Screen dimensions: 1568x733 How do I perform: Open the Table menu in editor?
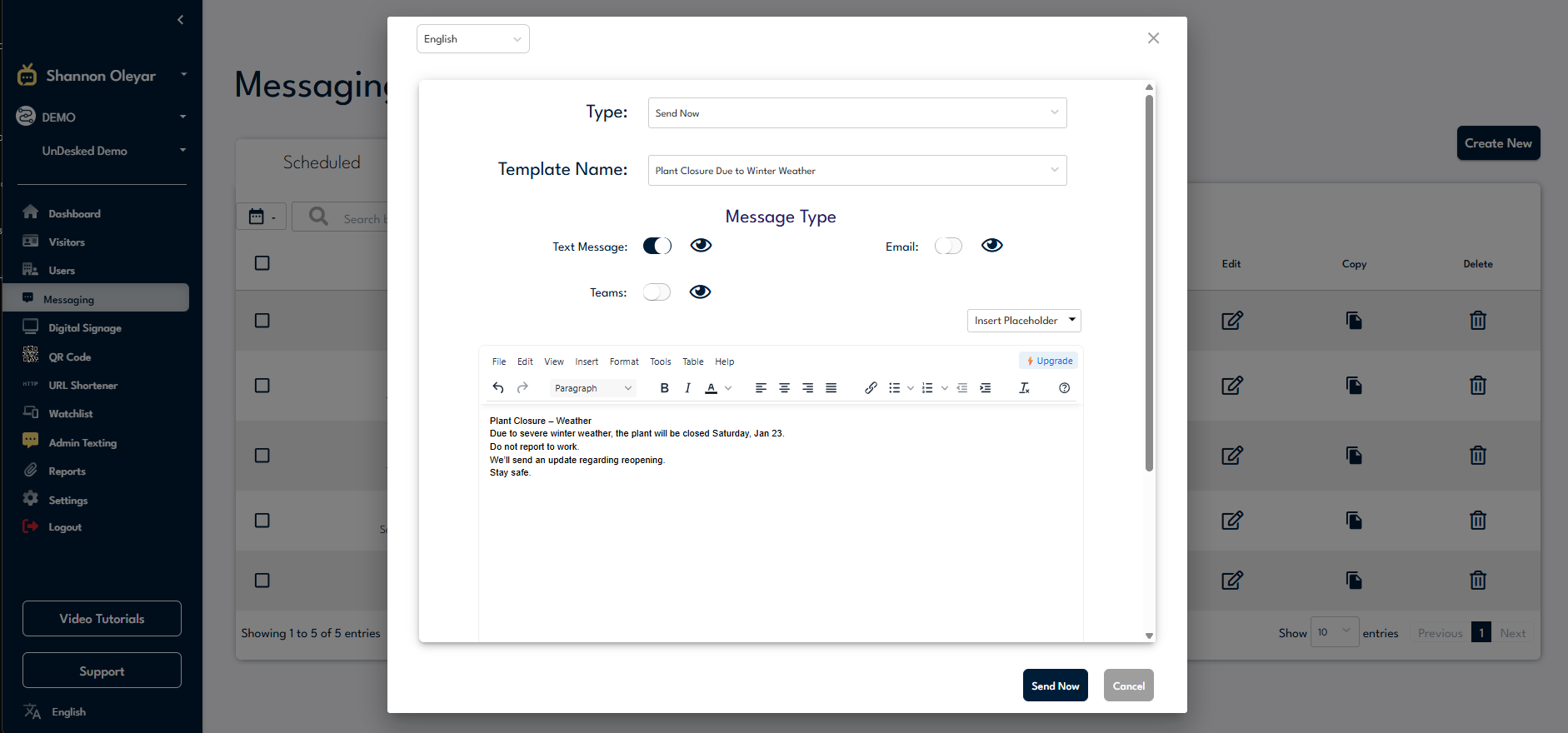click(692, 362)
